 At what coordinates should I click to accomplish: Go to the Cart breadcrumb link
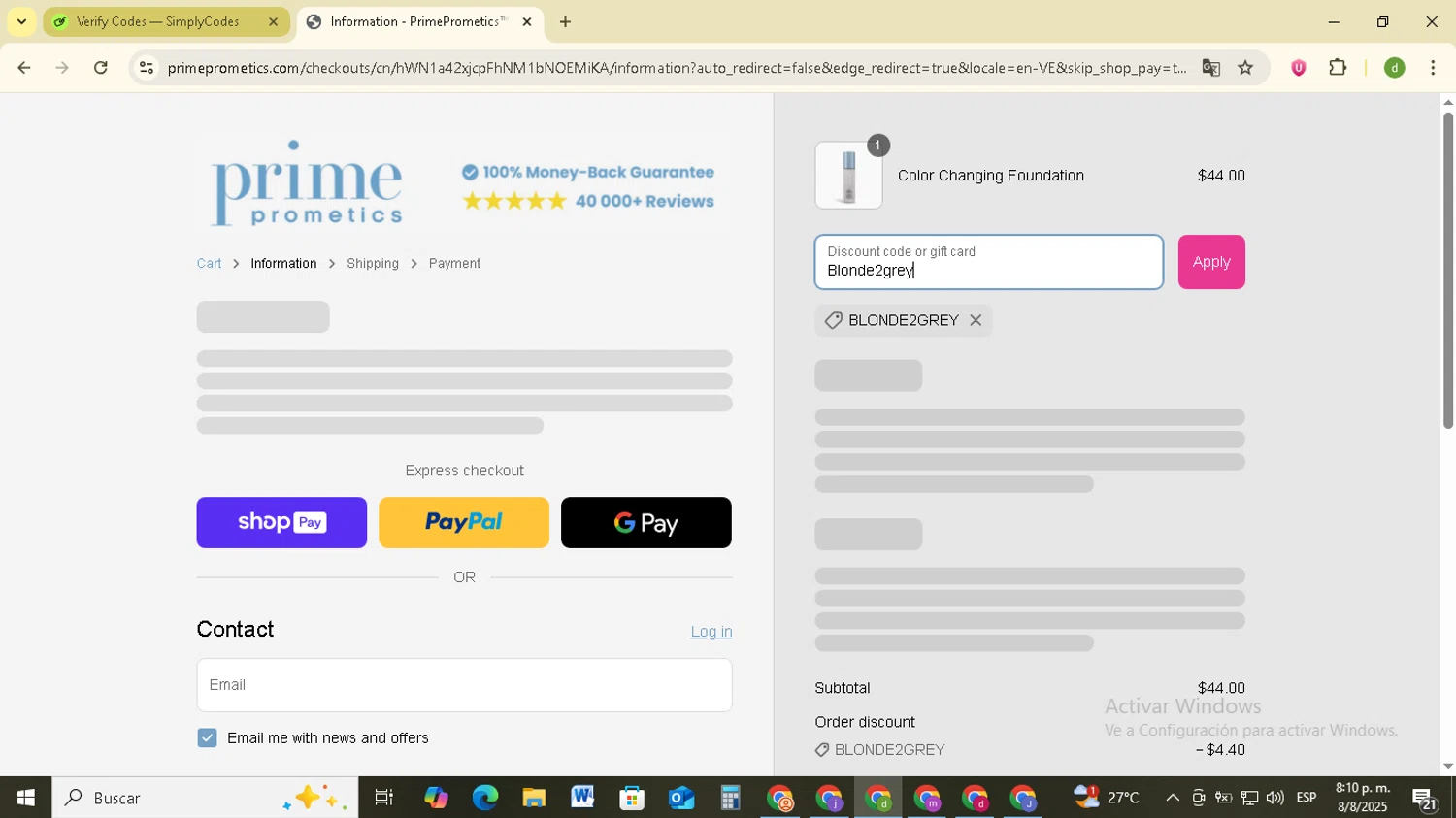(209, 264)
